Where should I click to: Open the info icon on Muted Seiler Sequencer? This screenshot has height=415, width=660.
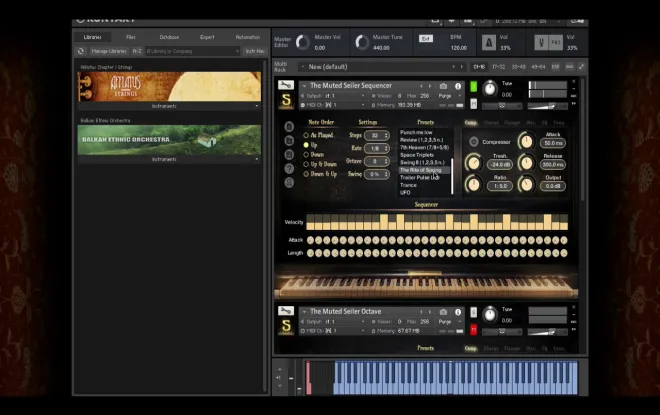(x=458, y=86)
